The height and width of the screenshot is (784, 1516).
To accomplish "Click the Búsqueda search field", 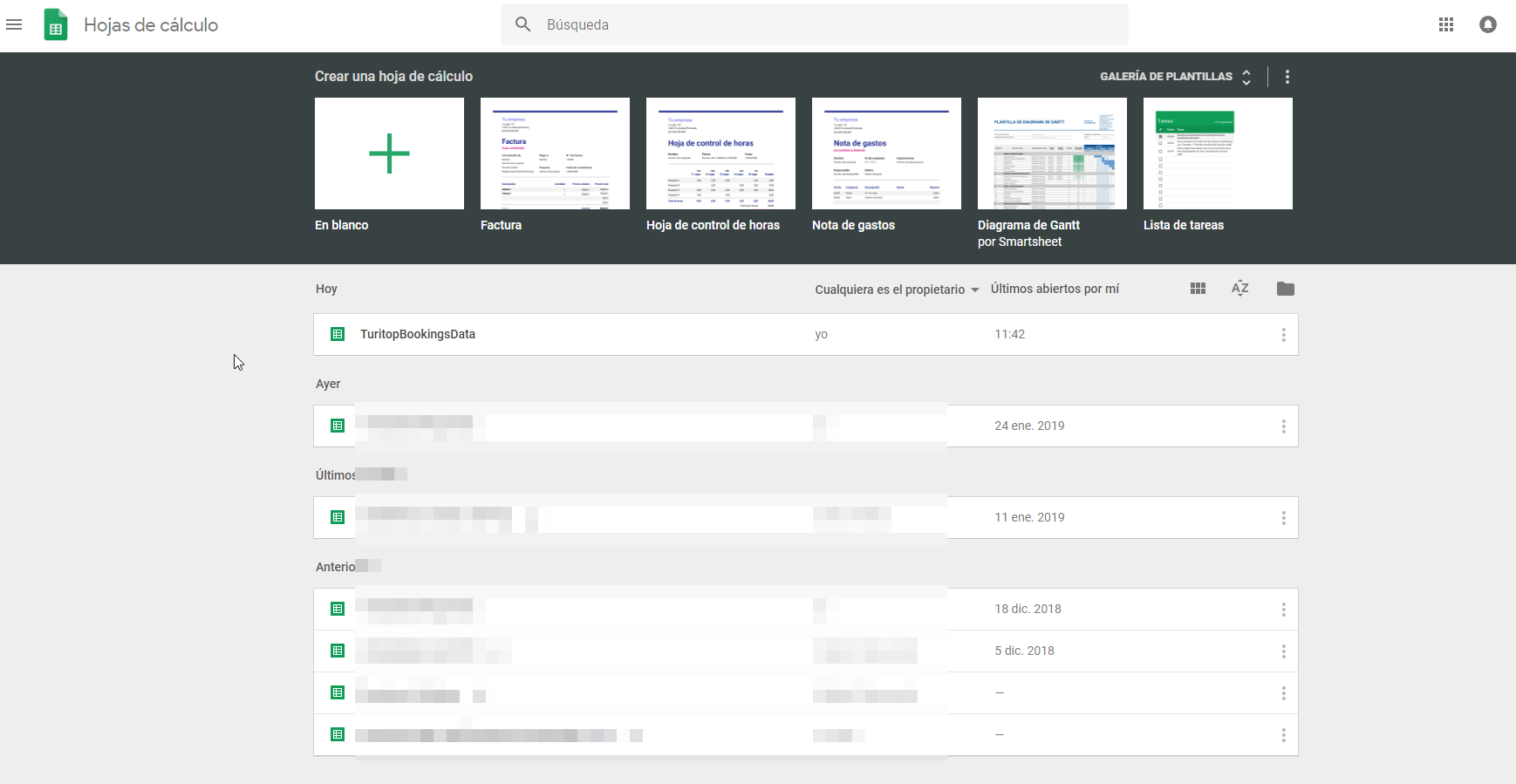I will (815, 24).
